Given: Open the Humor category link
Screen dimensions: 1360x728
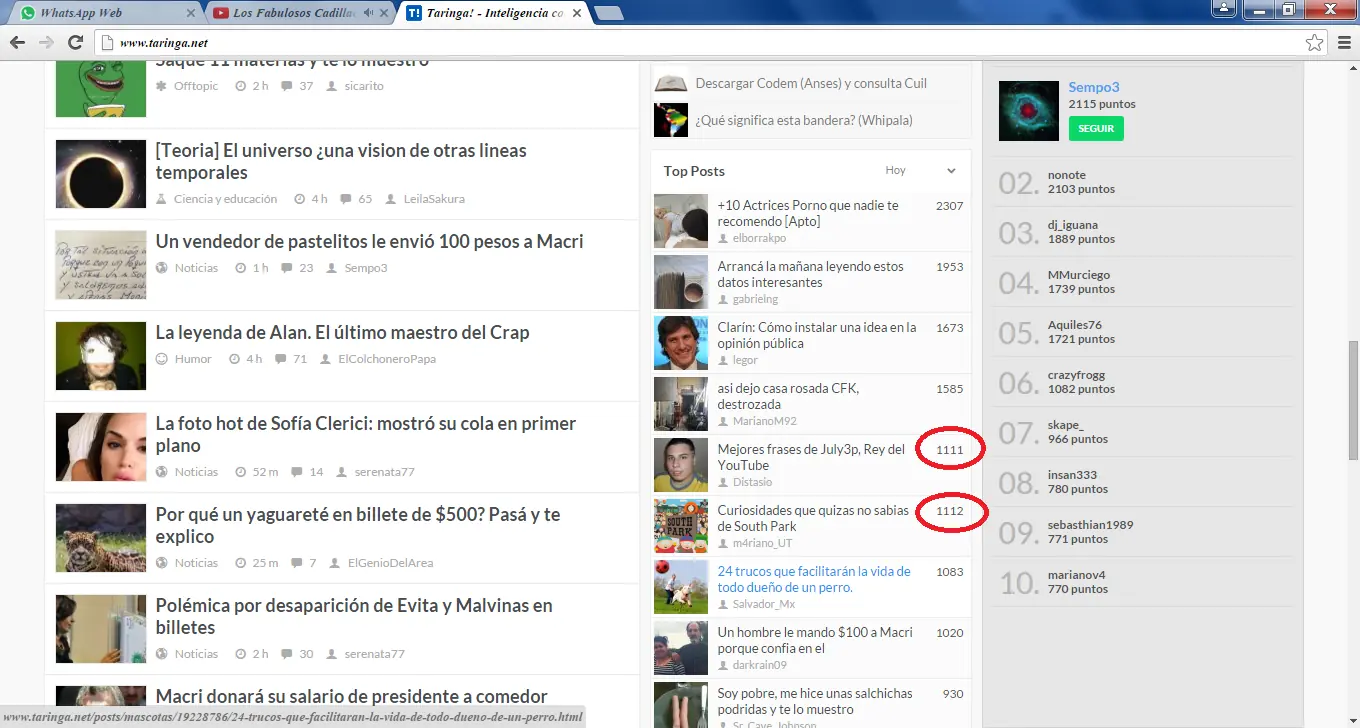Looking at the screenshot, I should click(x=193, y=359).
